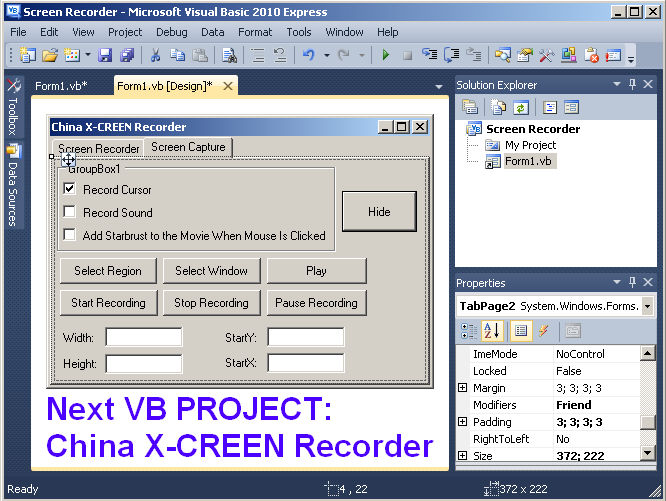Image resolution: width=666 pixels, height=501 pixels.
Task: Click the Start Debugging play icon
Action: pyautogui.click(x=386, y=55)
